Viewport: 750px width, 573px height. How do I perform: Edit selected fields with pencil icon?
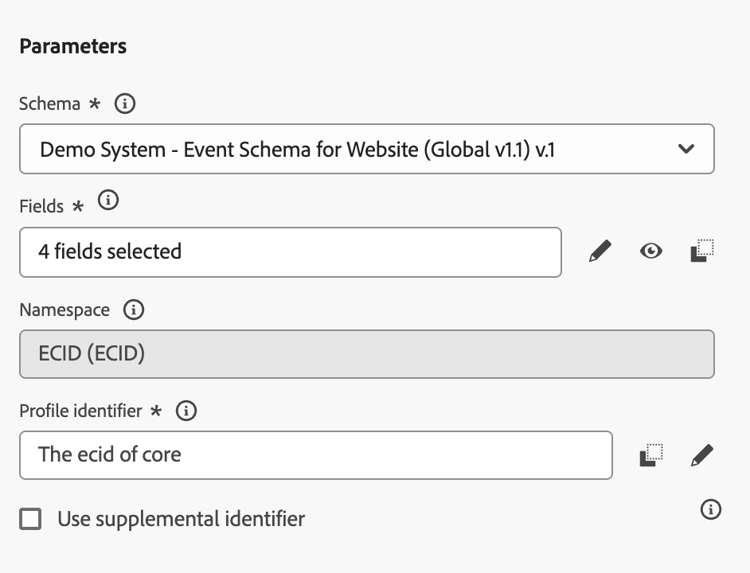pos(600,252)
